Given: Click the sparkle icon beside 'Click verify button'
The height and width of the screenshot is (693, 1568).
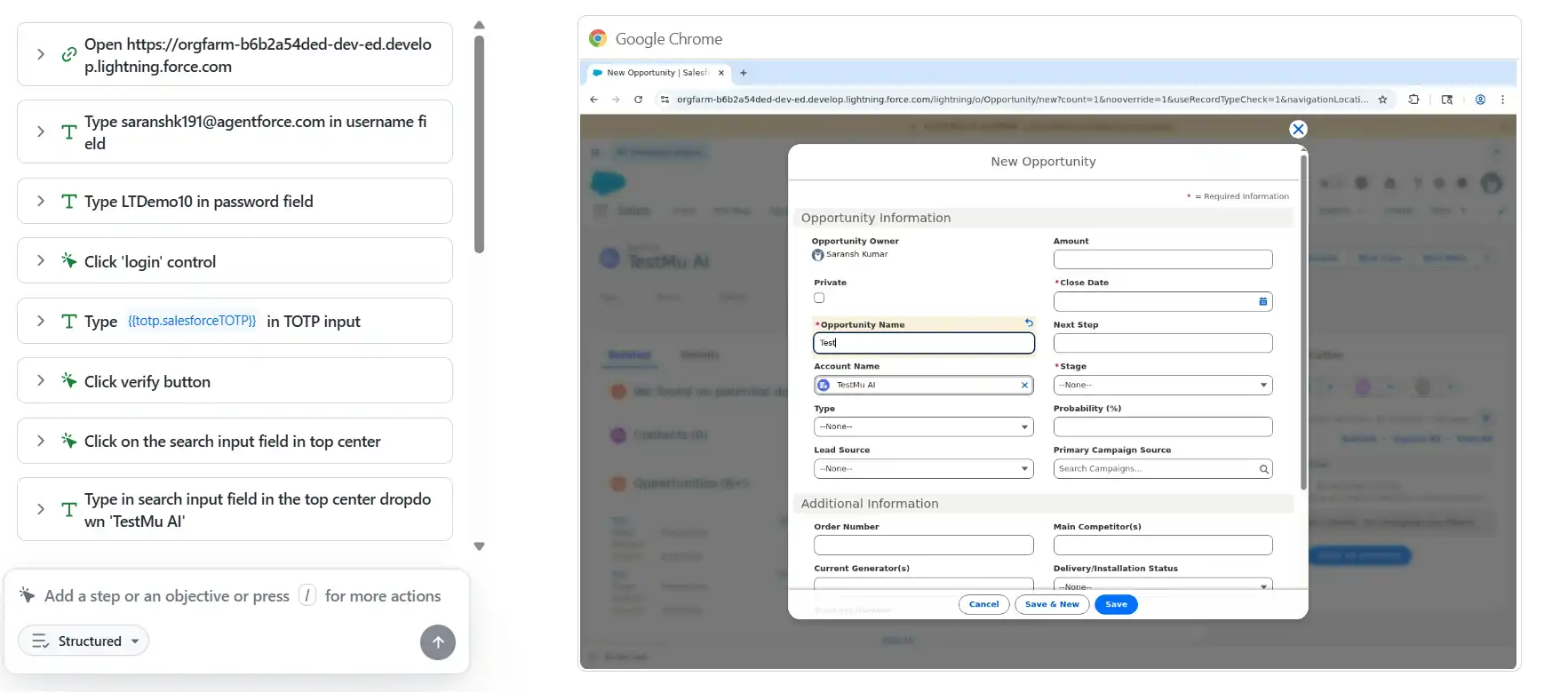Looking at the screenshot, I should [68, 381].
